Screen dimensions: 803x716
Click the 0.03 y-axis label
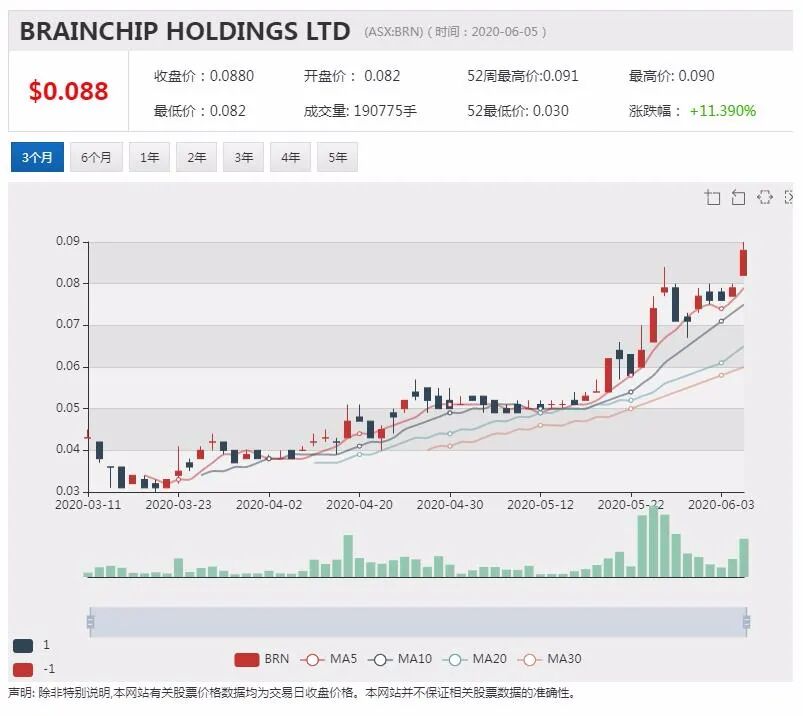click(x=68, y=491)
